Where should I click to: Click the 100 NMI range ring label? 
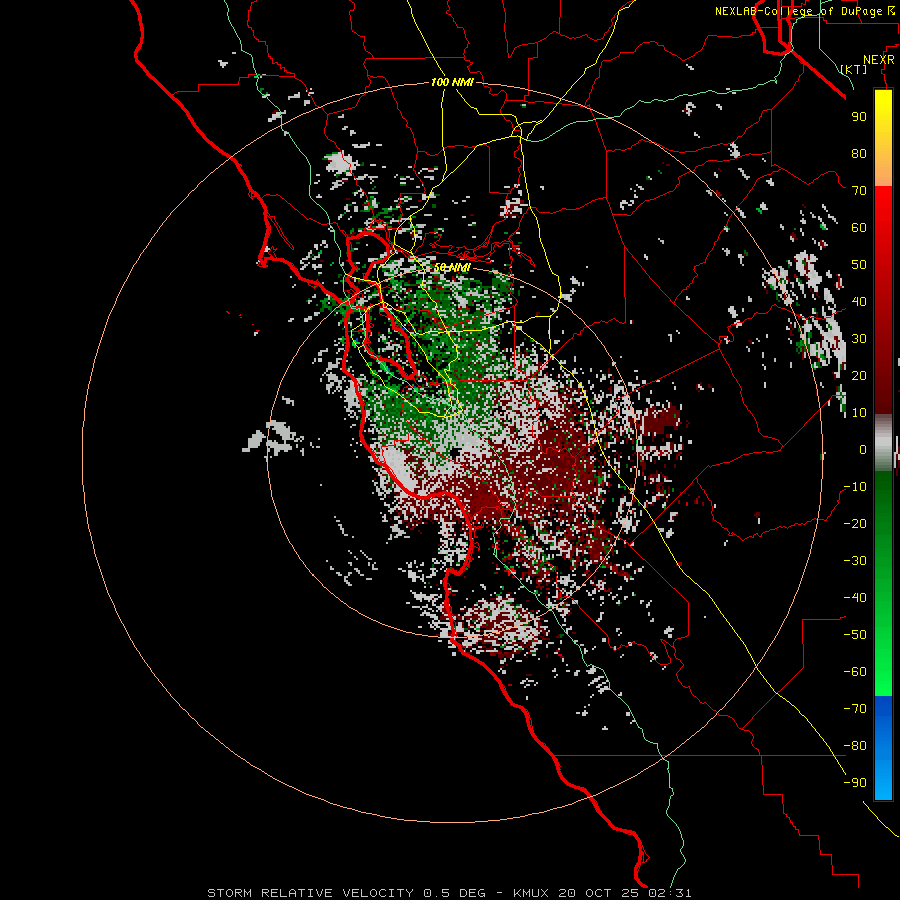click(x=452, y=82)
